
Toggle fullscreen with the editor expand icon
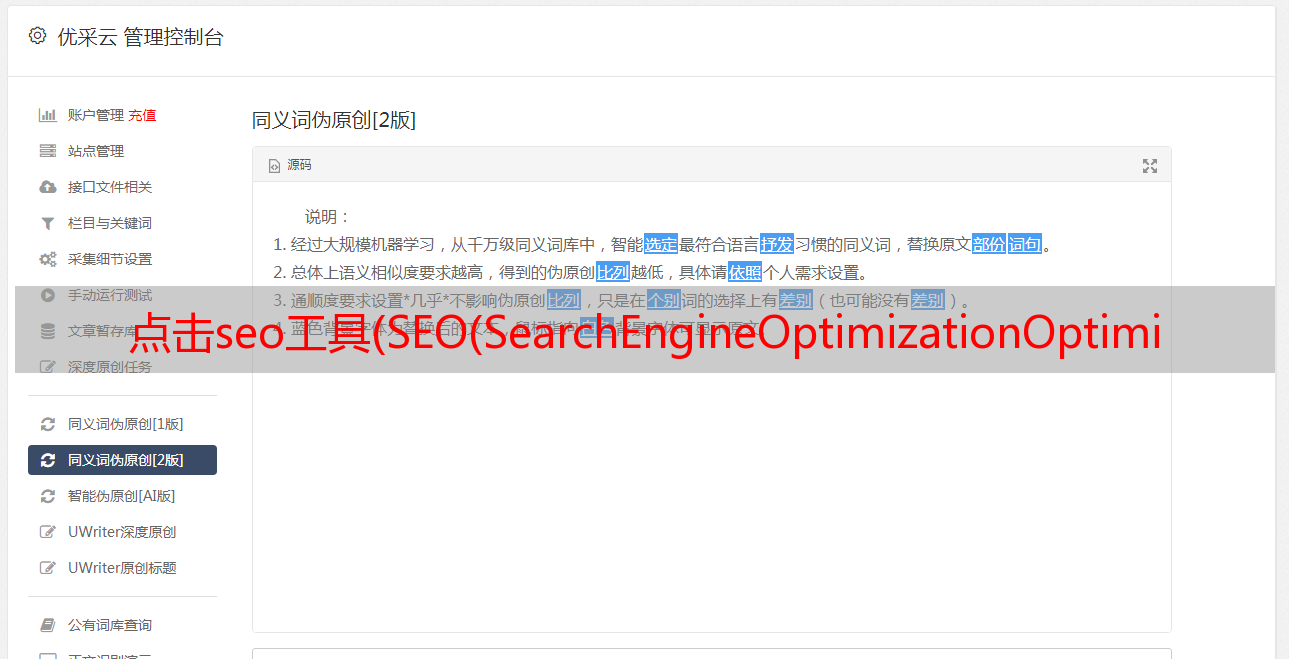[x=1150, y=166]
